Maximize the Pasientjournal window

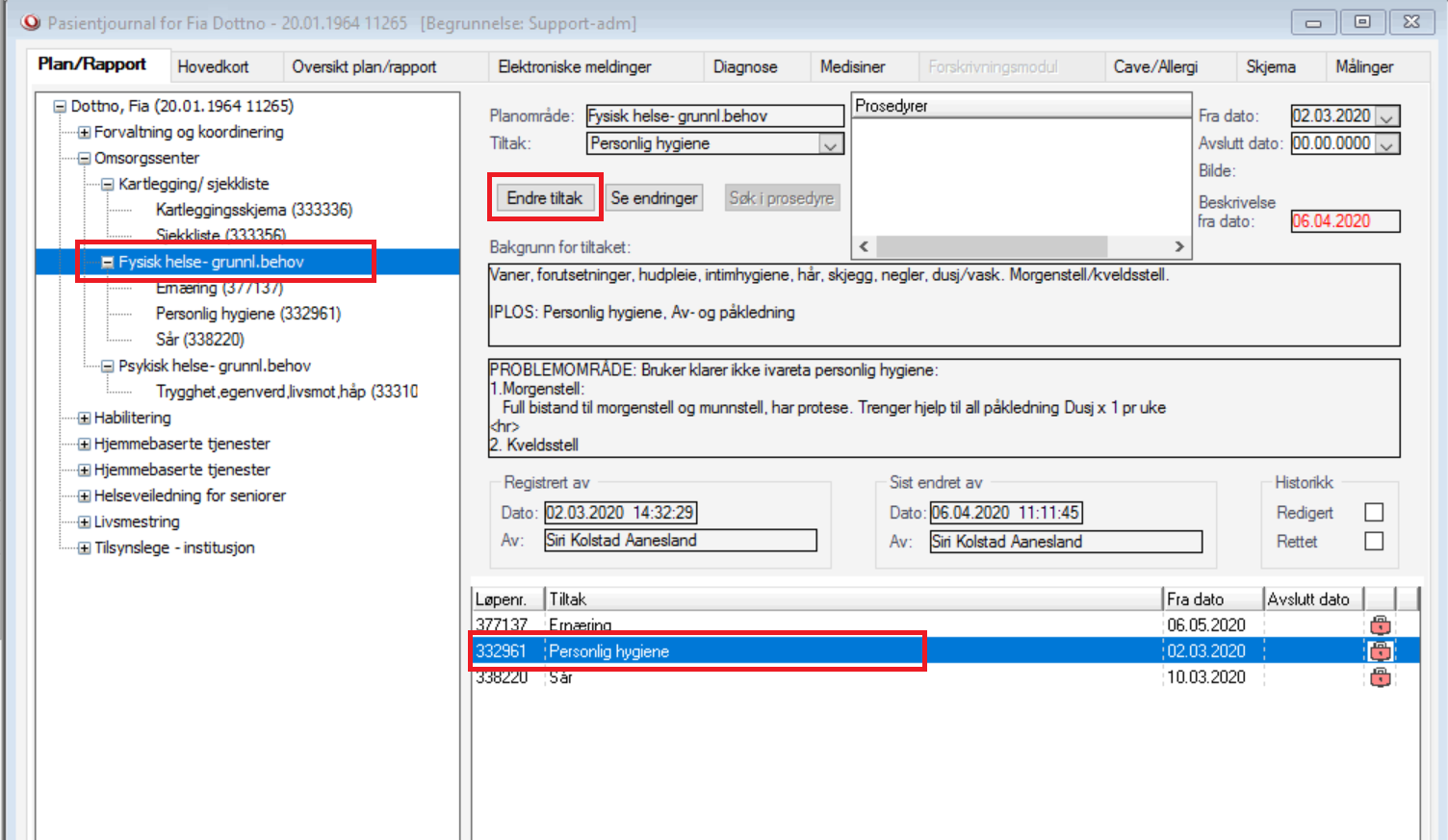click(x=1362, y=22)
